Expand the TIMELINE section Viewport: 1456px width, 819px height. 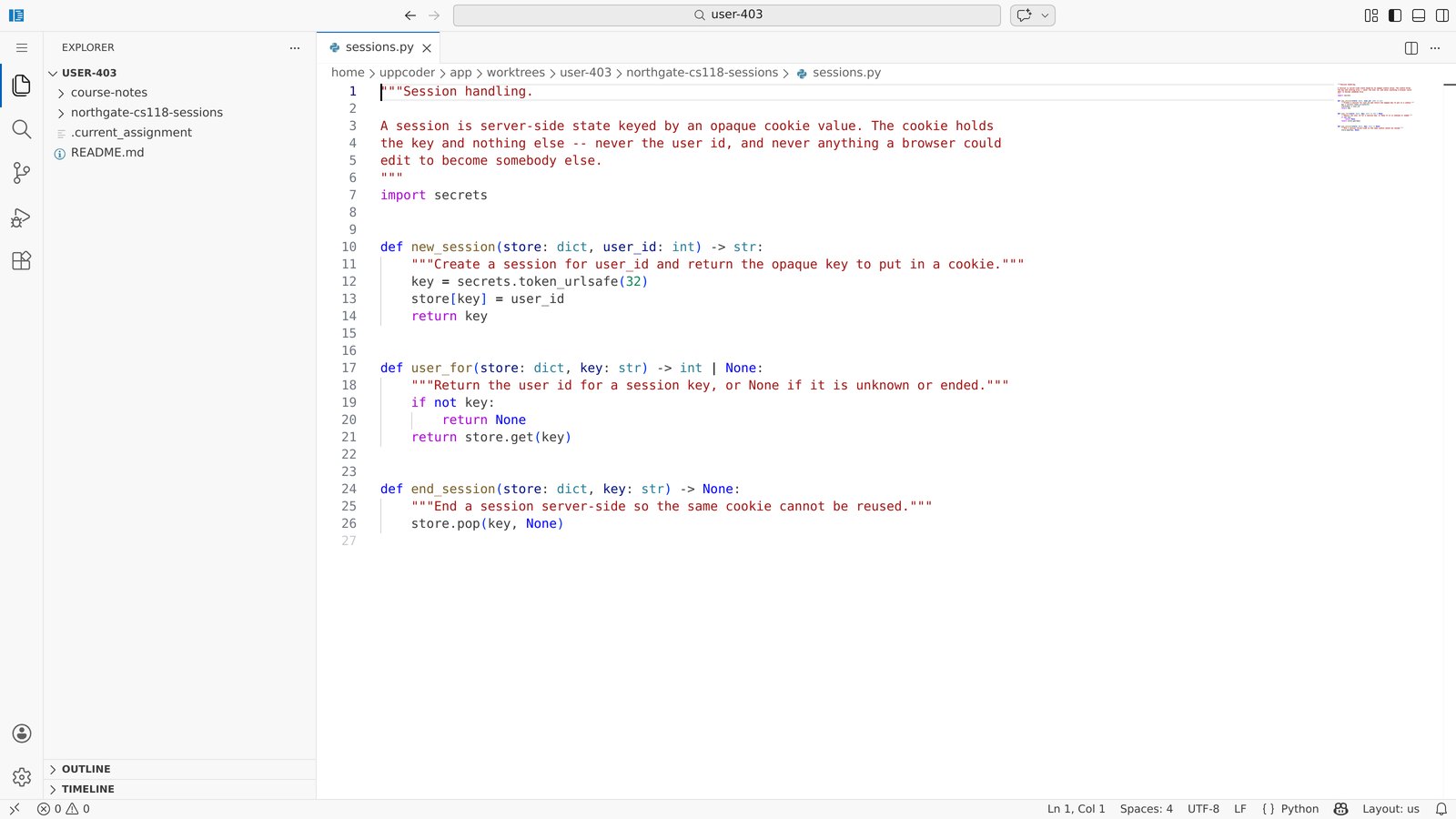tap(180, 789)
